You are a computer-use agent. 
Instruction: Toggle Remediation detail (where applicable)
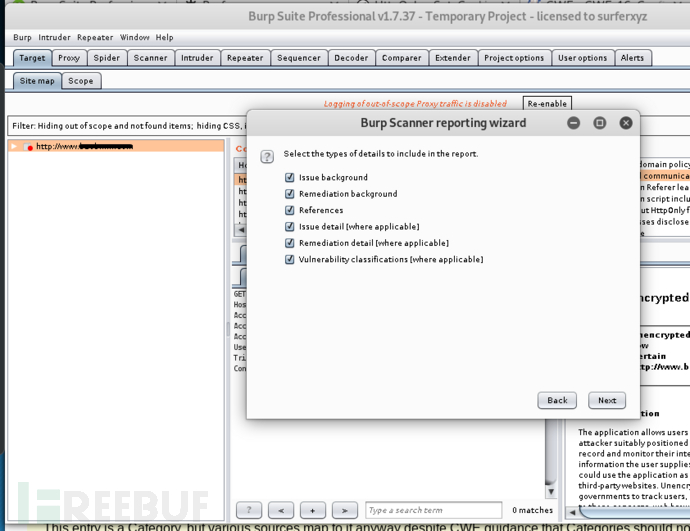pyautogui.click(x=289, y=243)
